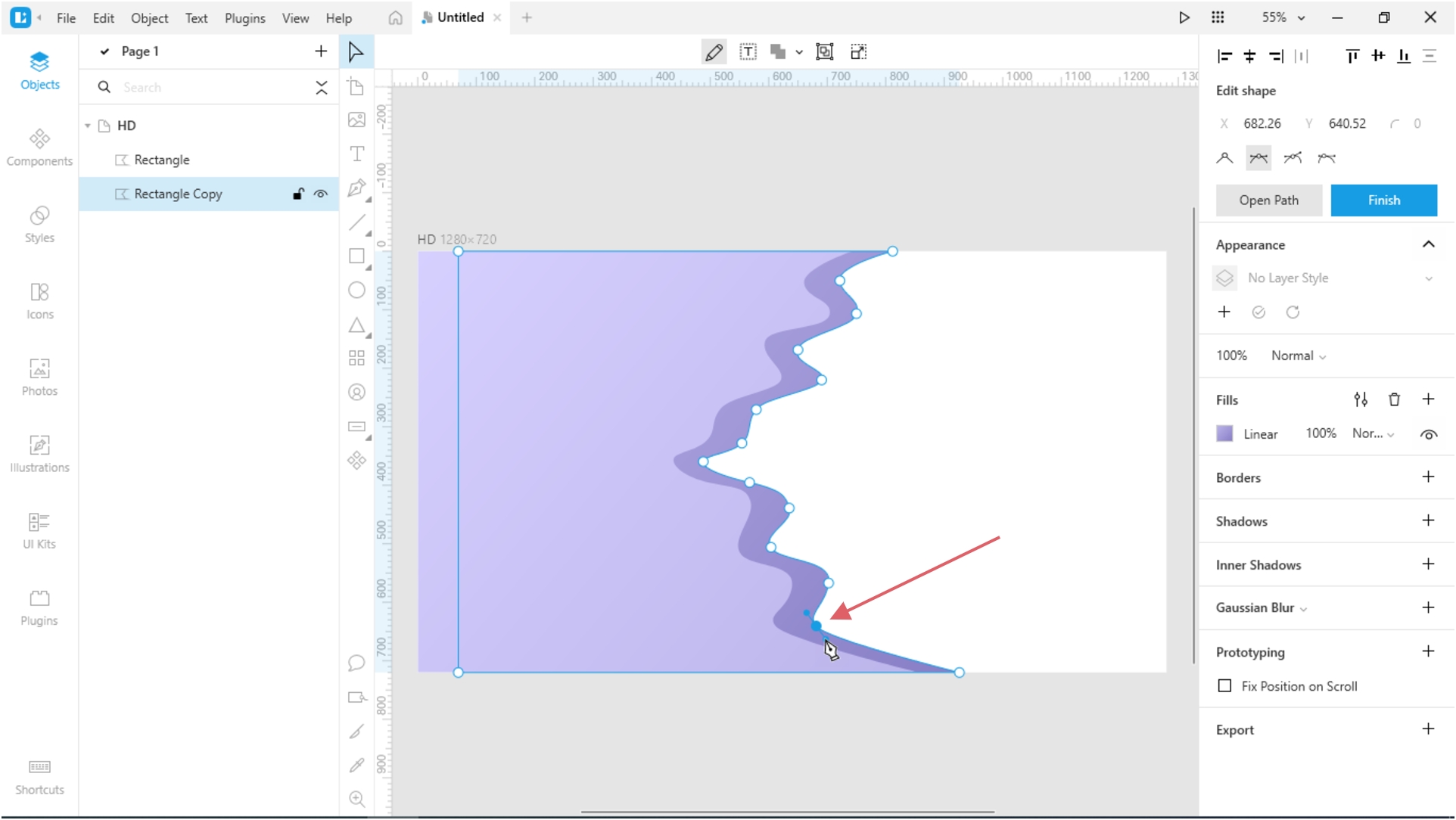Select the ellipse tool

point(357,290)
